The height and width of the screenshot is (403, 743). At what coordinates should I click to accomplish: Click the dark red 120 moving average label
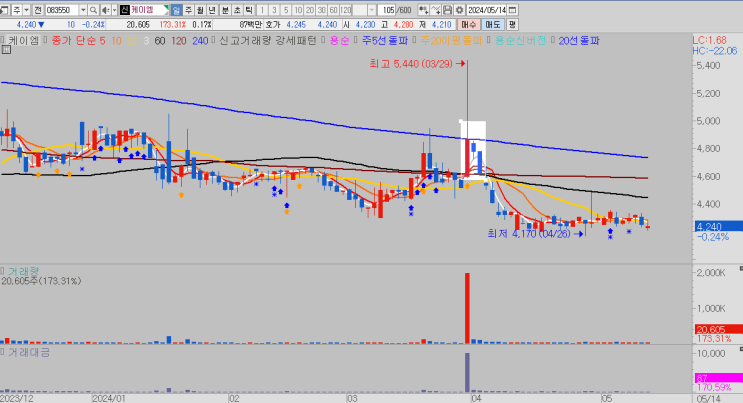click(x=179, y=41)
